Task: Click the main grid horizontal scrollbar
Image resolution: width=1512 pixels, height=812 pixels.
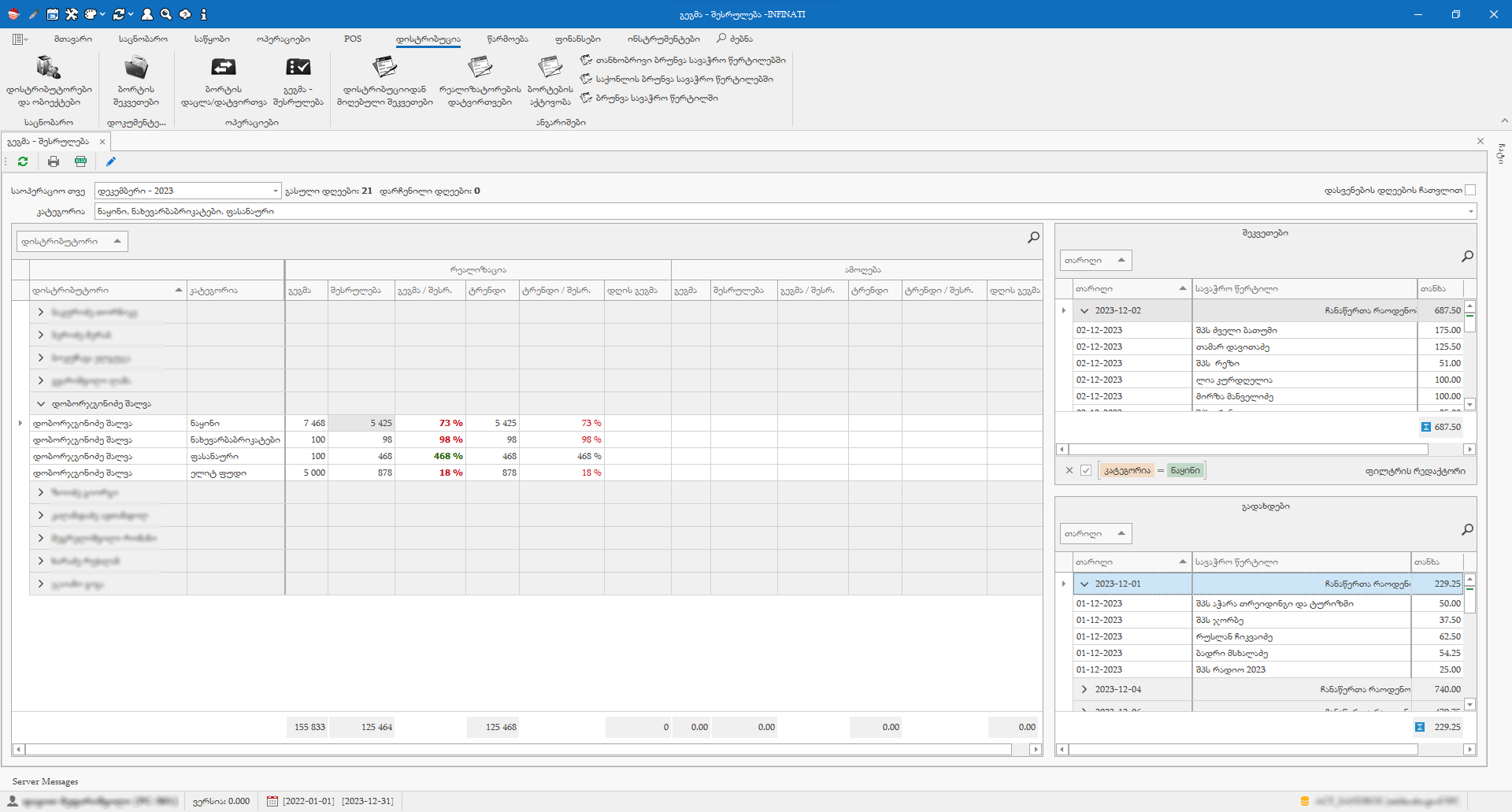Action: (520, 749)
